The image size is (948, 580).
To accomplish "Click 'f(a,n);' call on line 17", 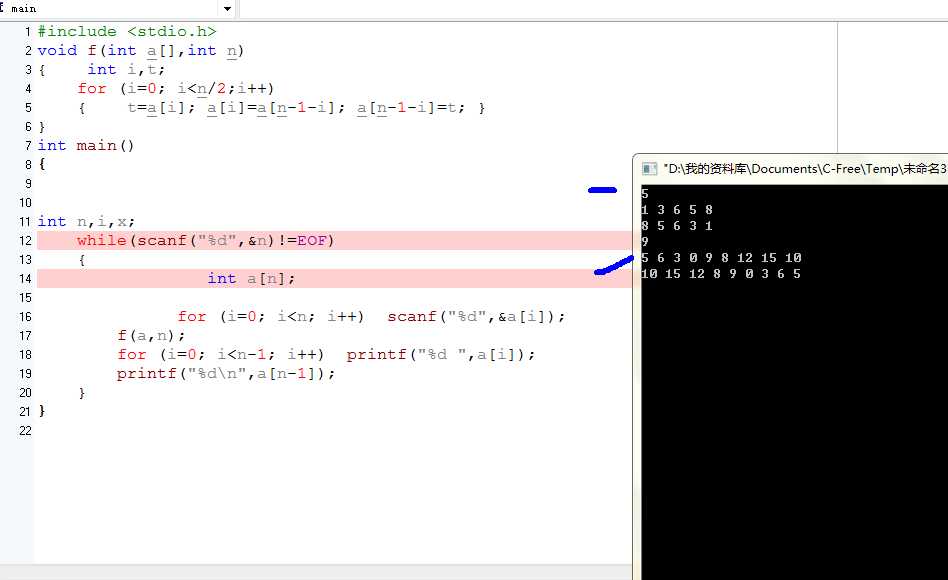I will pos(151,335).
